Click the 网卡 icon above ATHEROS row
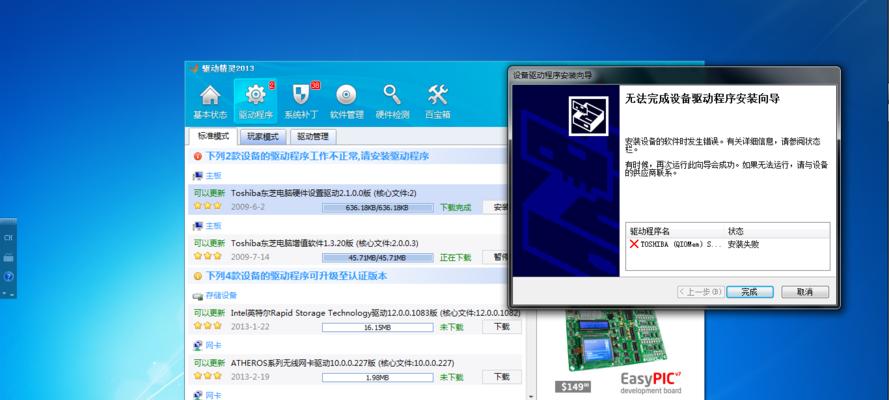 pyautogui.click(x=198, y=346)
